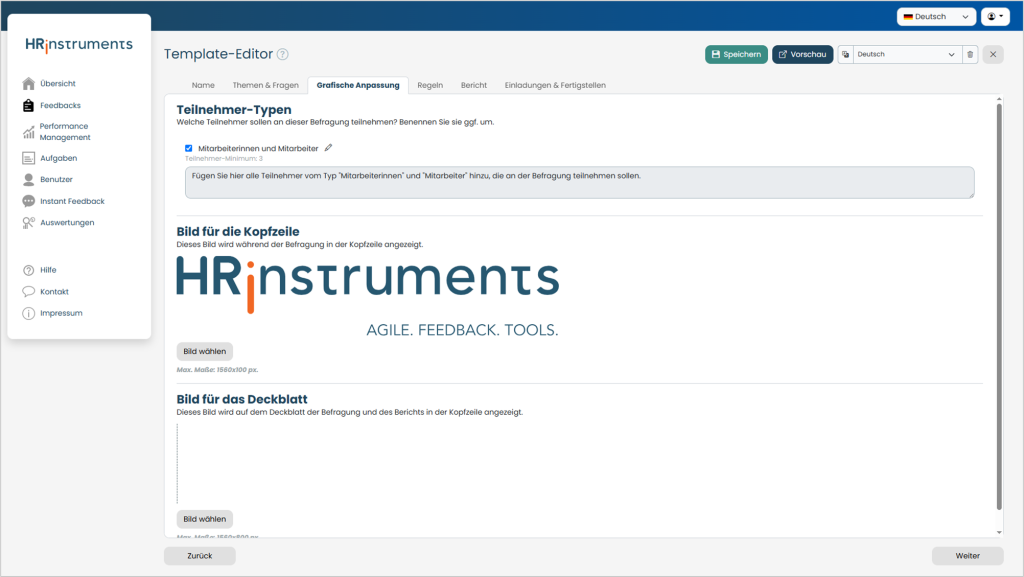Click the Kontakt chat bubble icon

tap(28, 292)
